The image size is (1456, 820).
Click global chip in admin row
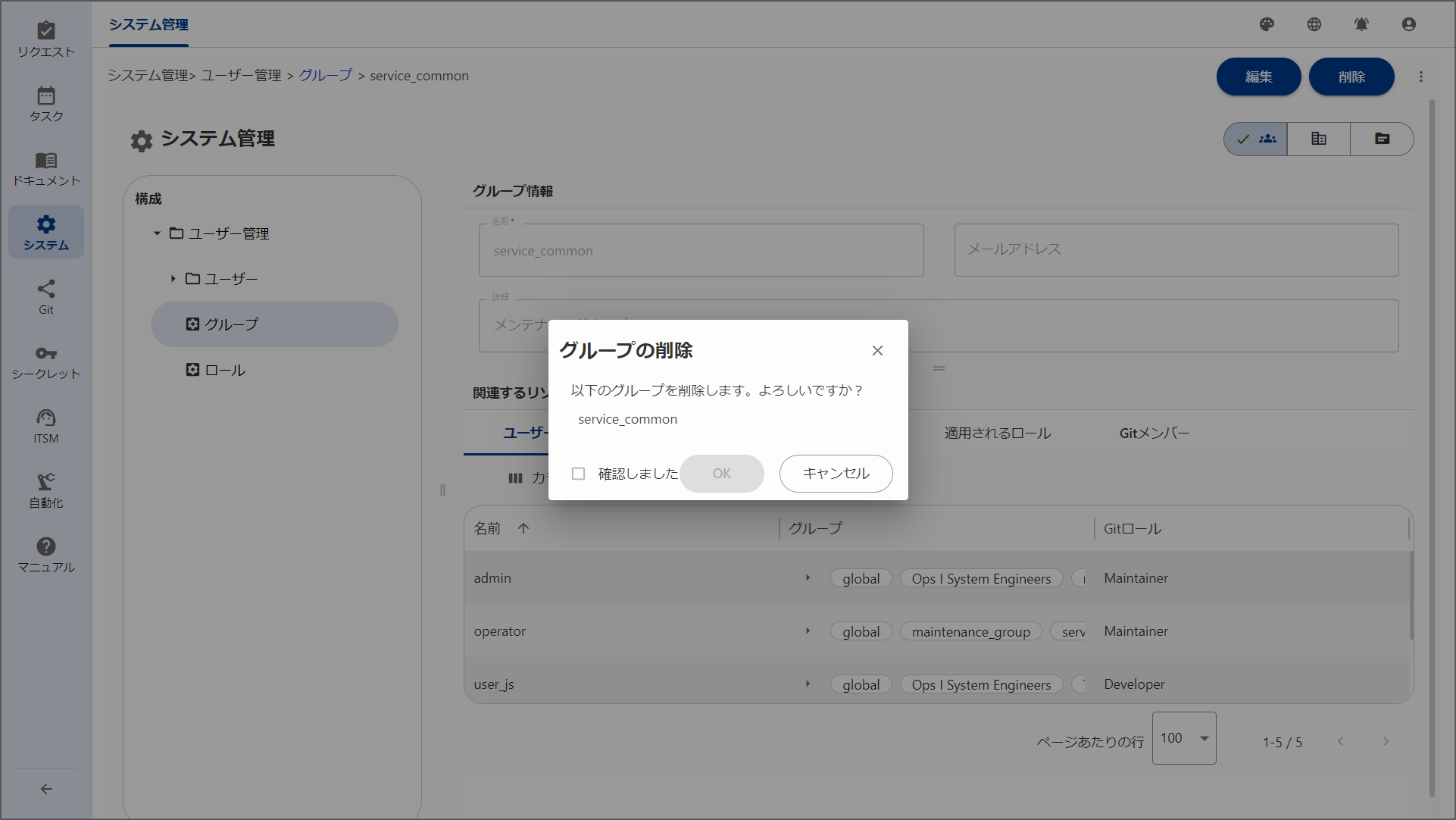[861, 578]
